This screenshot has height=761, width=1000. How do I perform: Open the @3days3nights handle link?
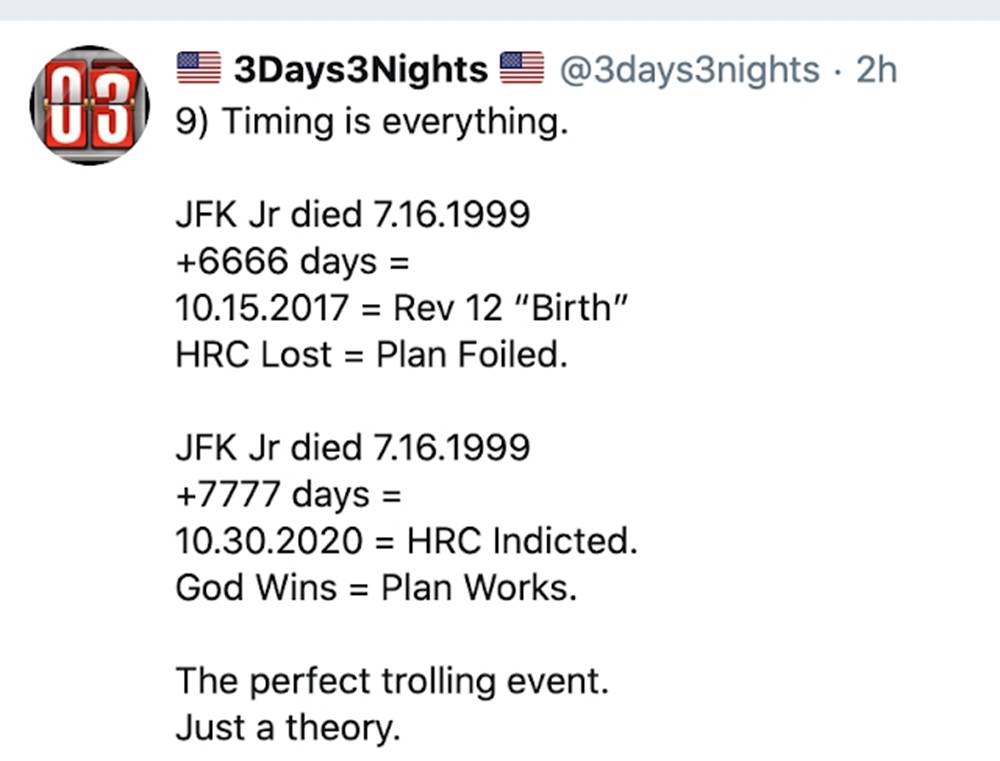click(688, 69)
